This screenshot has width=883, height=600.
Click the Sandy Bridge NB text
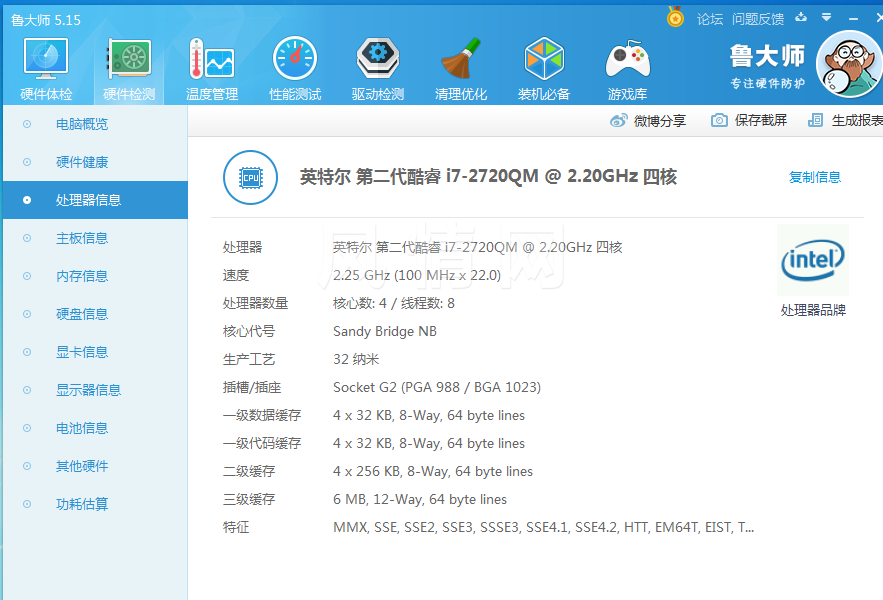click(x=385, y=331)
